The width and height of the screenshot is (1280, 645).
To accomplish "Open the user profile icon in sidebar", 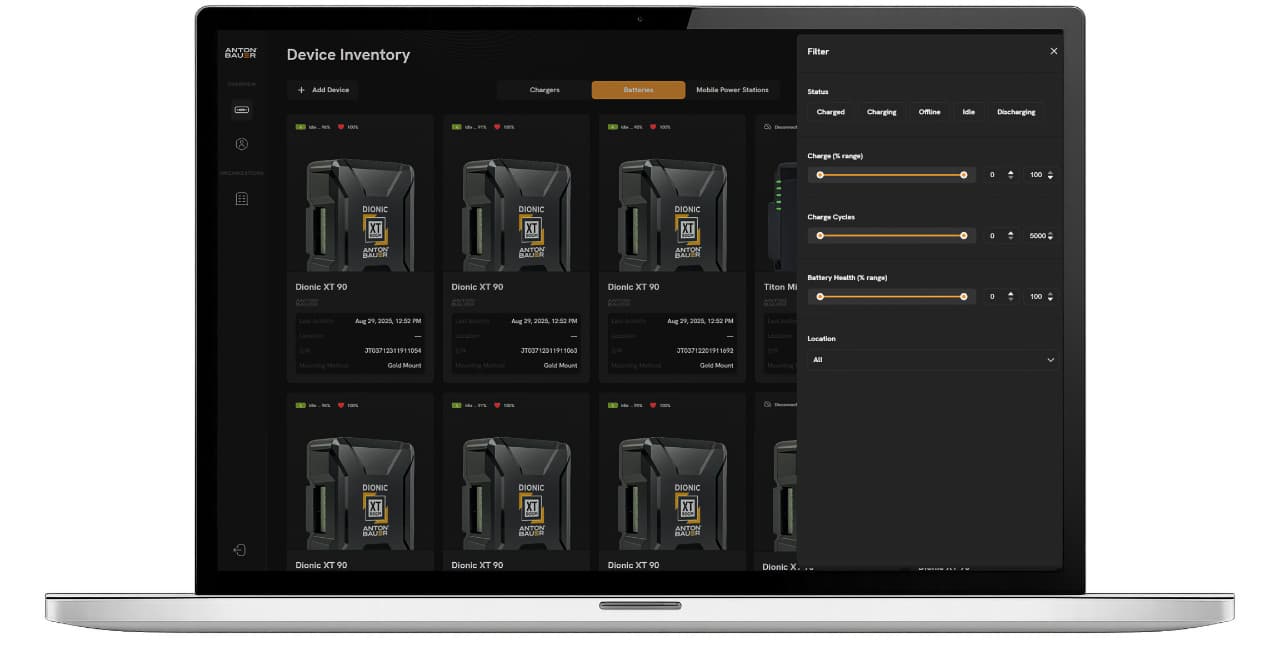I will pyautogui.click(x=241, y=144).
